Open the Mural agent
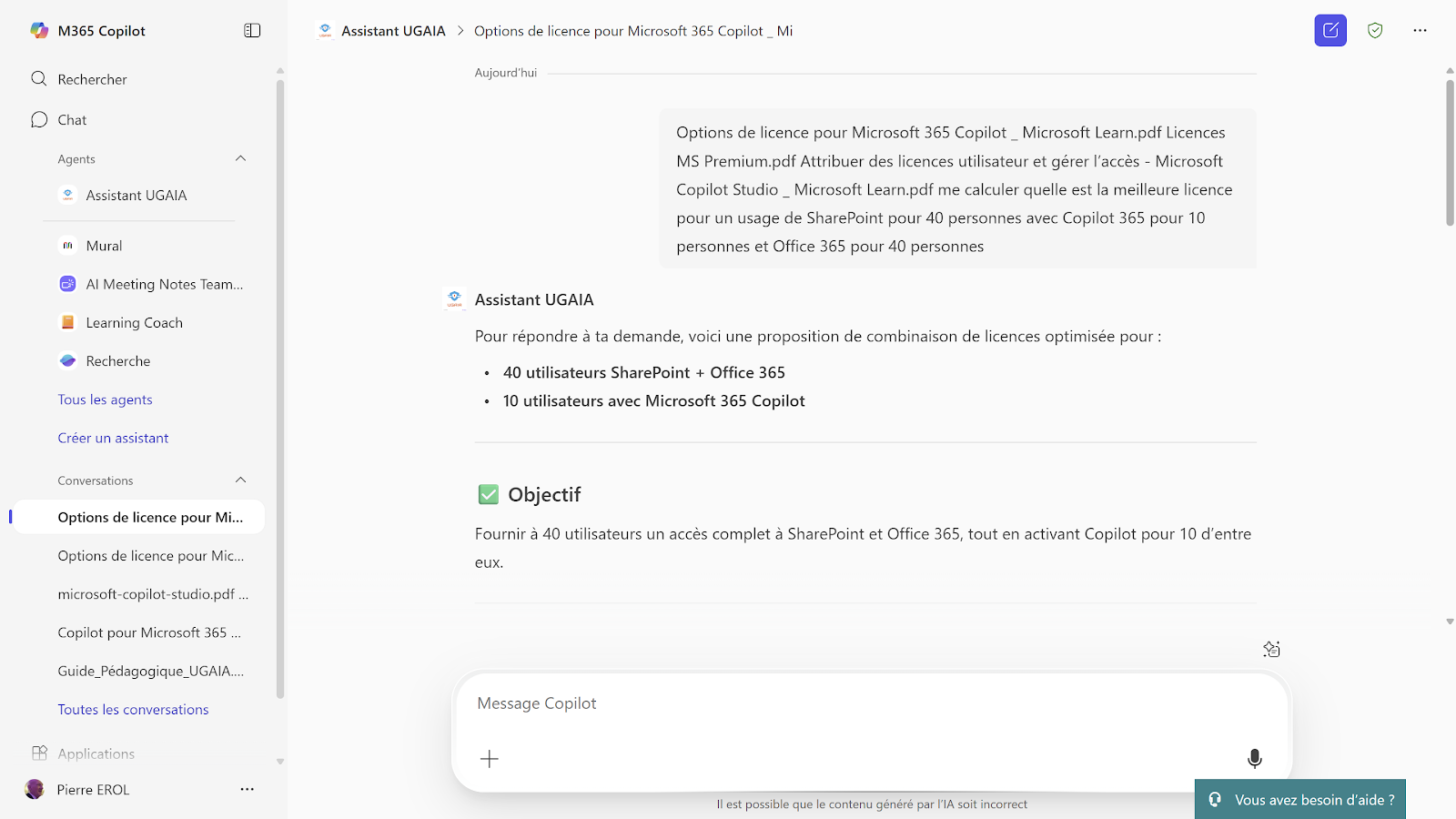Image resolution: width=1456 pixels, height=819 pixels. click(x=104, y=246)
